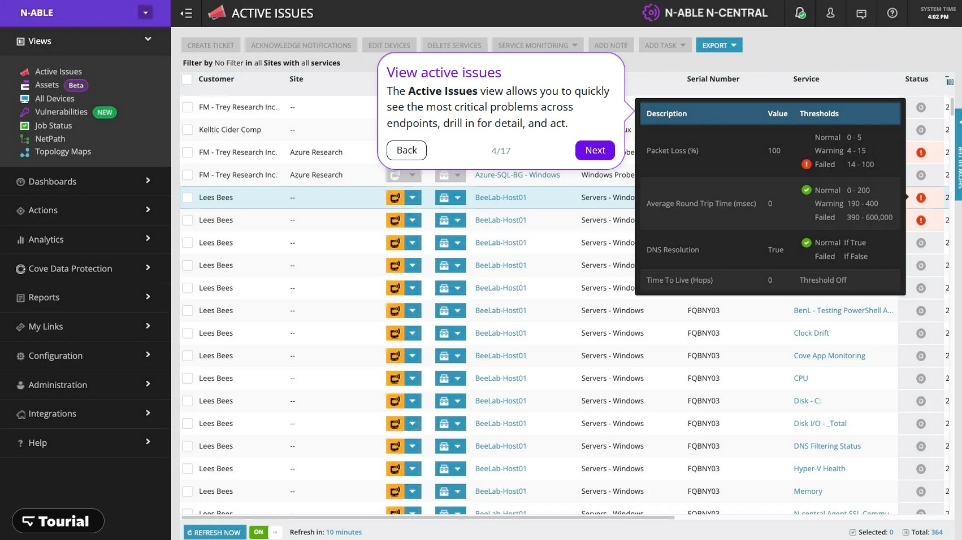
Task: Click the All Devices monitor icon
Action: (25, 99)
